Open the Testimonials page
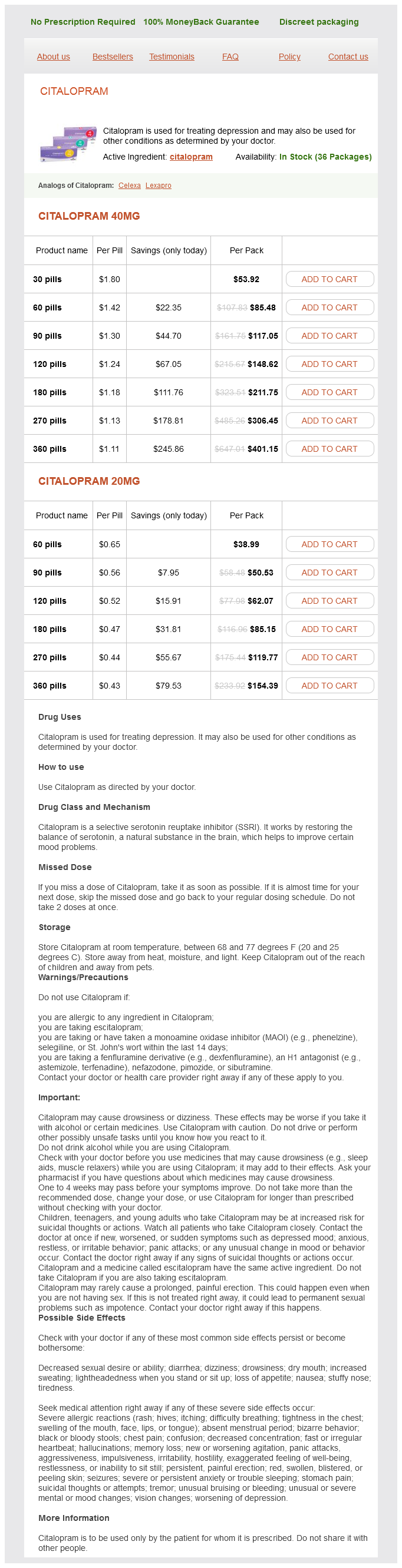 click(x=172, y=57)
